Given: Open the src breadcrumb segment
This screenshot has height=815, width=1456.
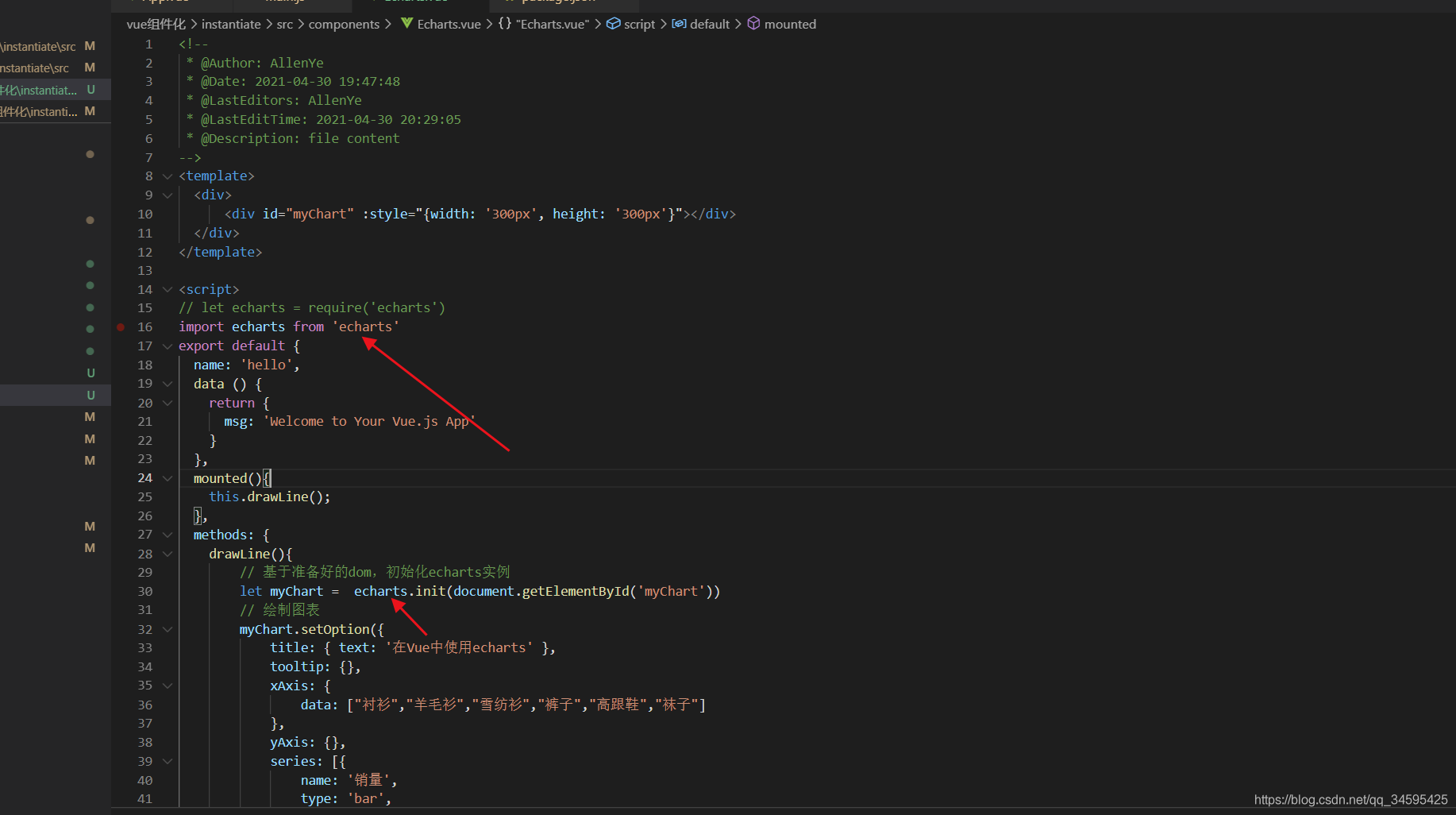Looking at the screenshot, I should 285,24.
